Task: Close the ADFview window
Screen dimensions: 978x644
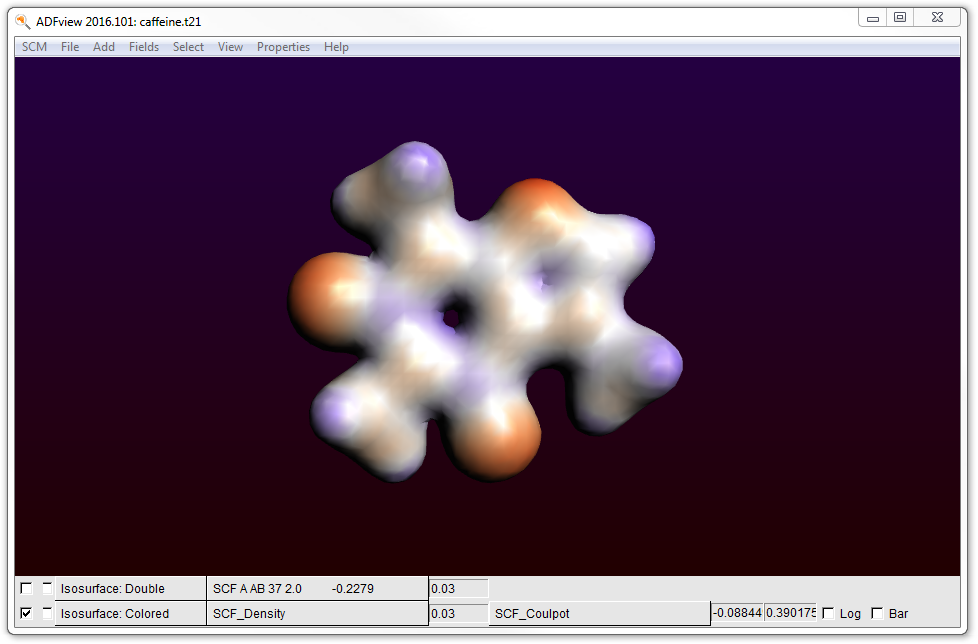Action: coord(937,18)
